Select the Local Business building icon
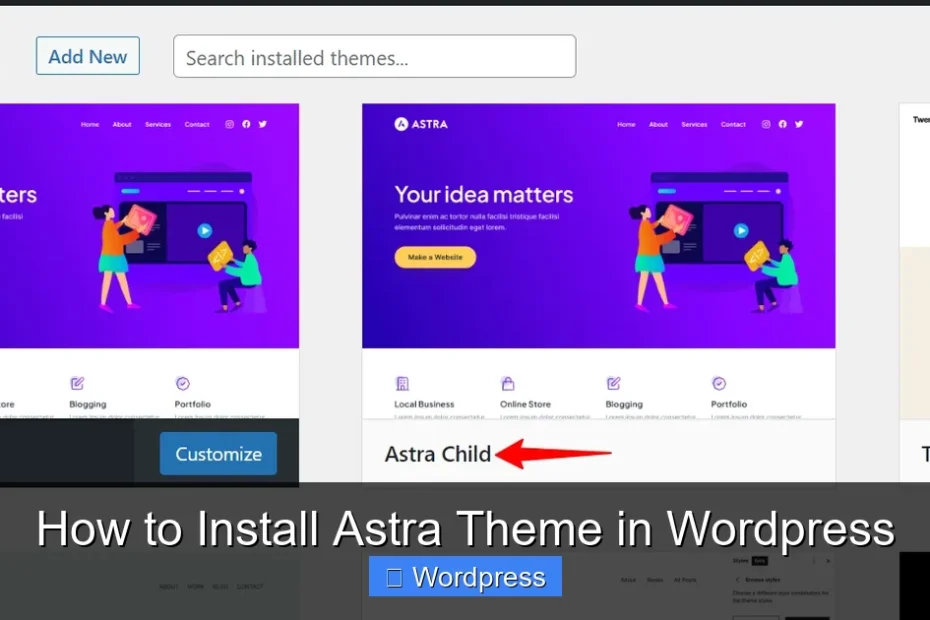930x620 pixels. [403, 383]
